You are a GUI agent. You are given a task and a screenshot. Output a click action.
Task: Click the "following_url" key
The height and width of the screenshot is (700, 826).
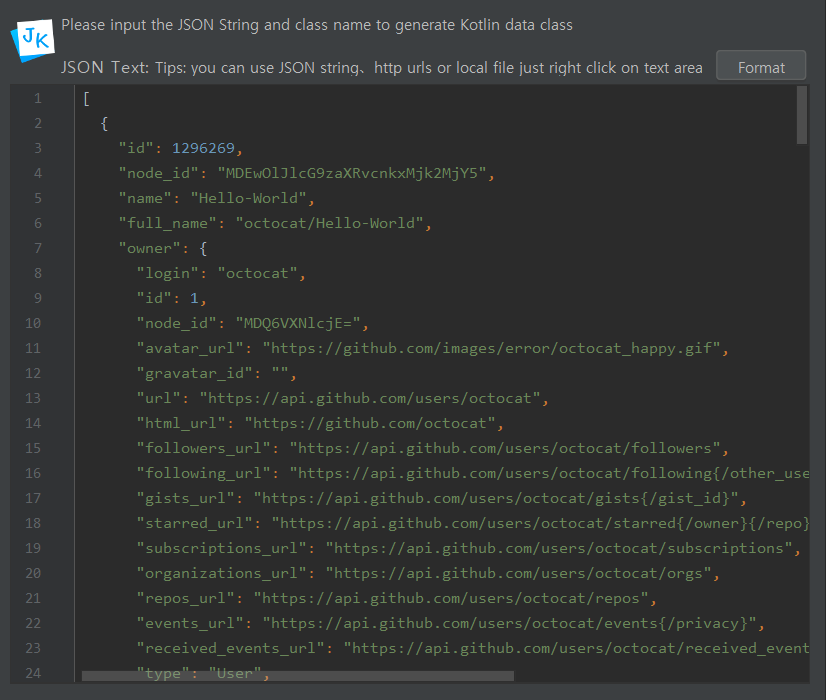(x=203, y=474)
